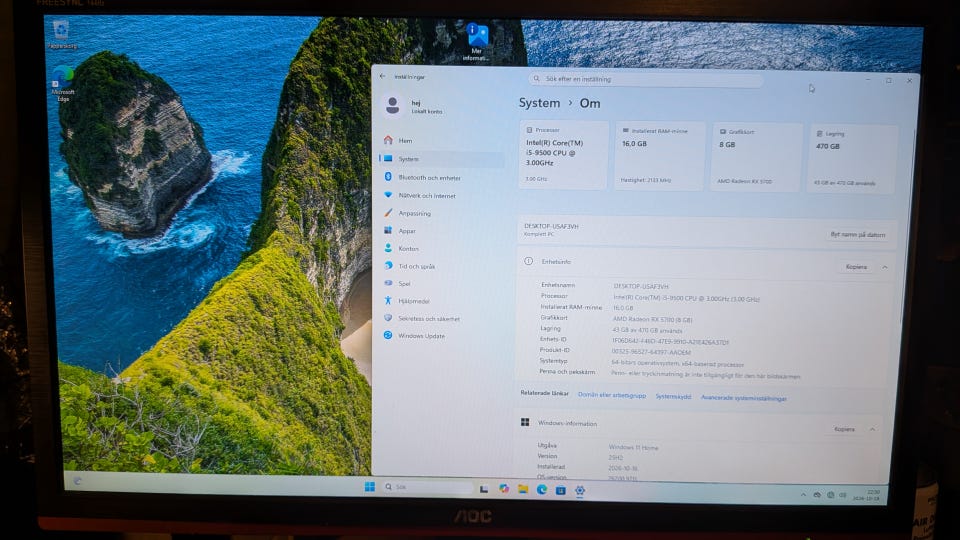This screenshot has width=960, height=540.
Task: Open the Installerat RAM-minne card
Action: [660, 156]
